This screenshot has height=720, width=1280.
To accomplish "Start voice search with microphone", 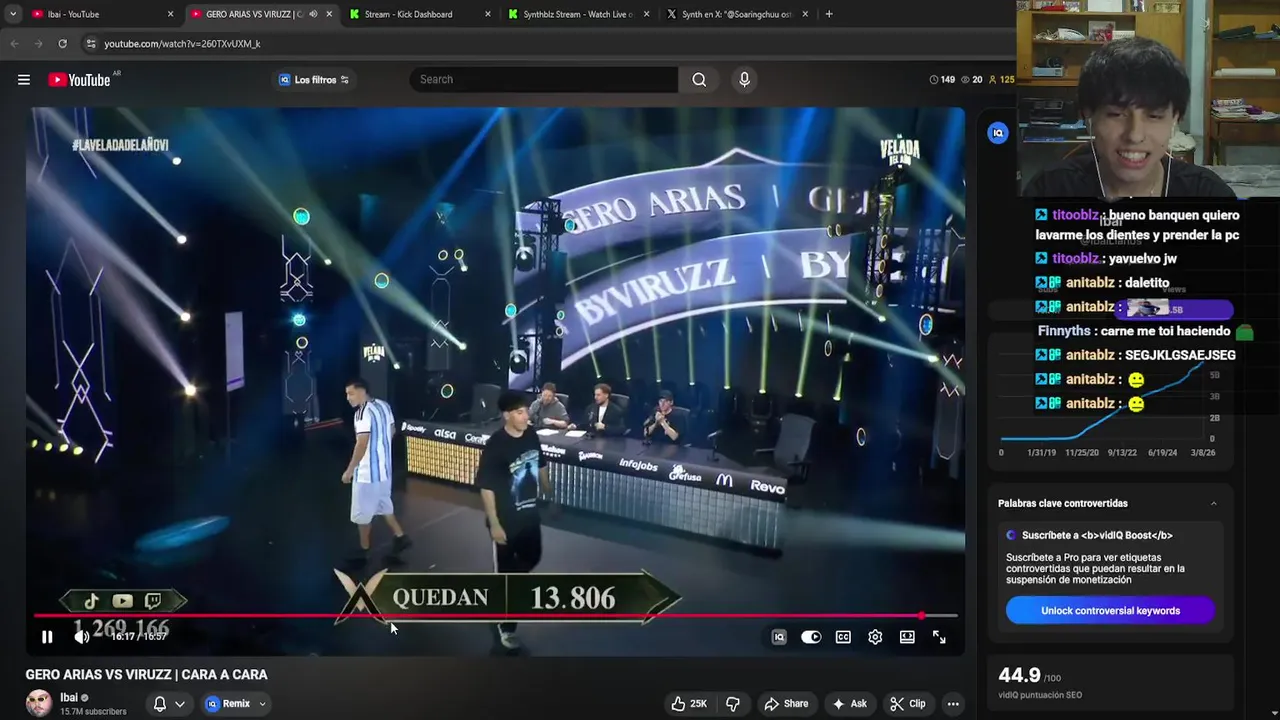I will (744, 79).
